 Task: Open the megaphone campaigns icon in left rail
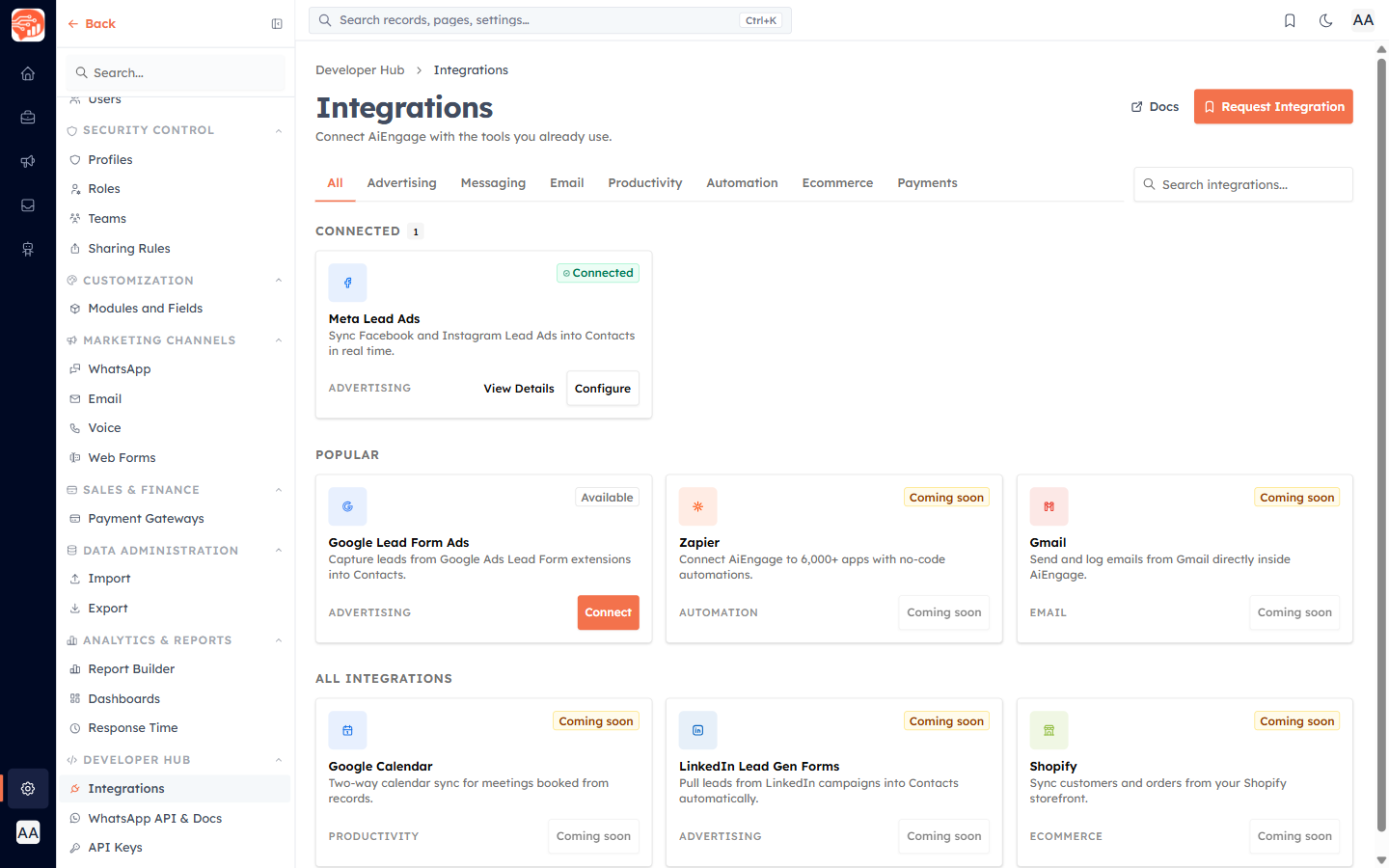tap(28, 161)
